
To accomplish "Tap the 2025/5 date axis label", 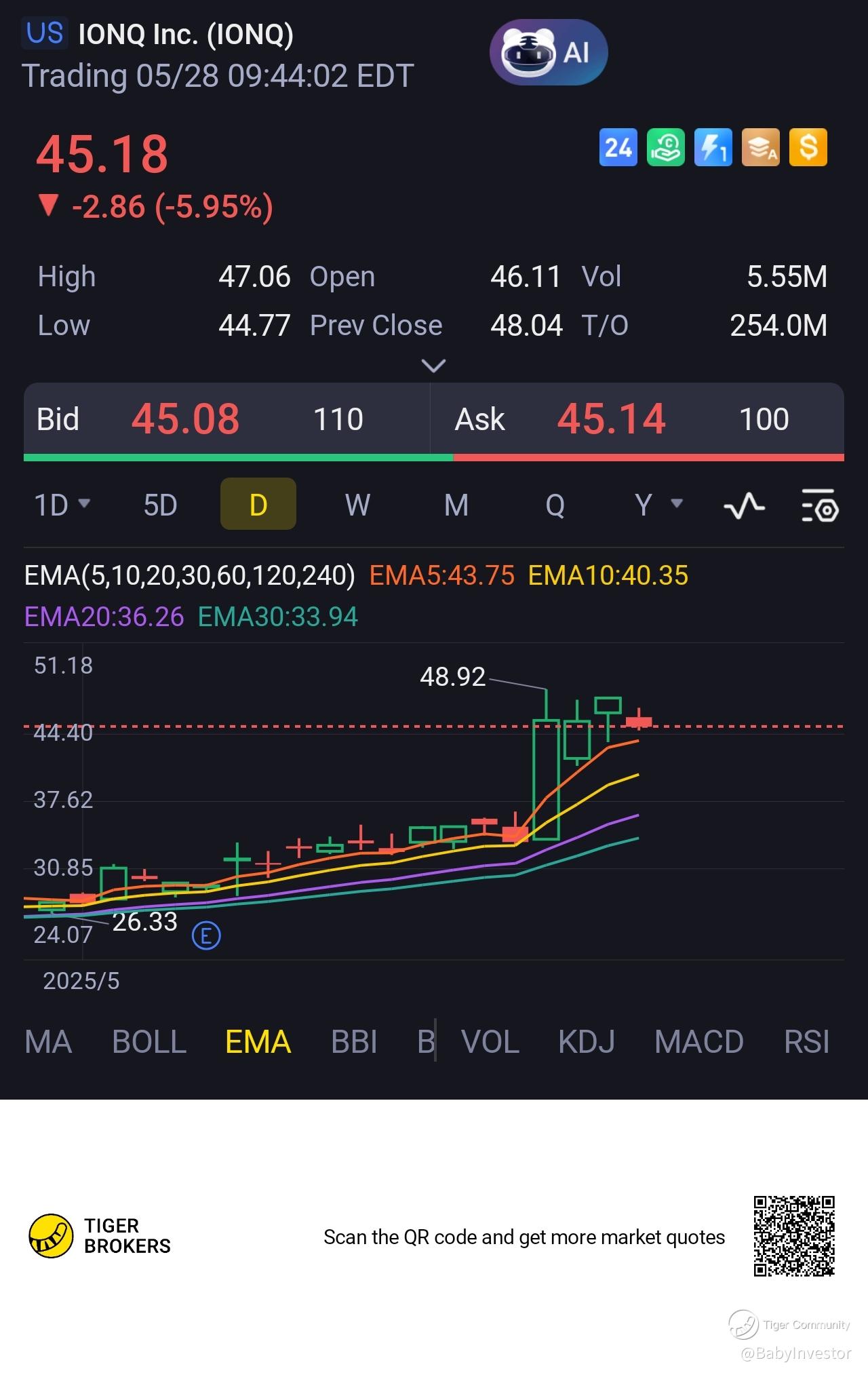I will point(81,981).
